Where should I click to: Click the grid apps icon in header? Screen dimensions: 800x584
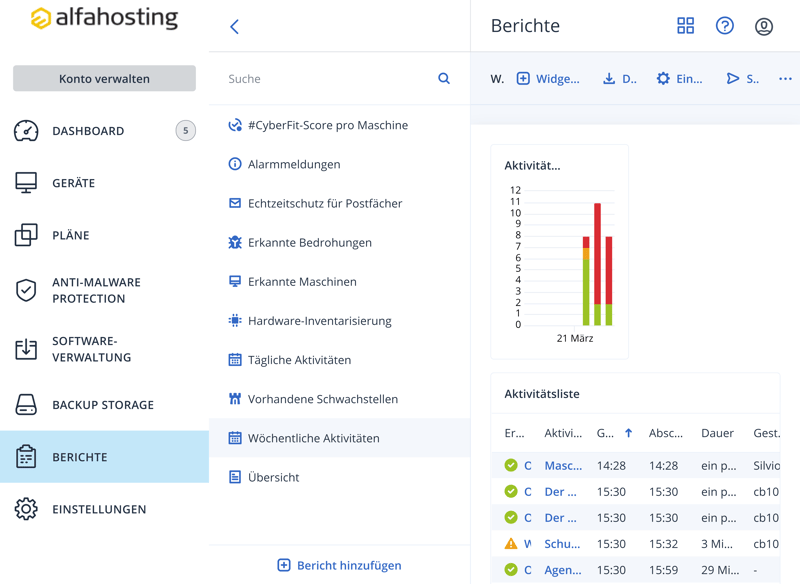click(685, 26)
